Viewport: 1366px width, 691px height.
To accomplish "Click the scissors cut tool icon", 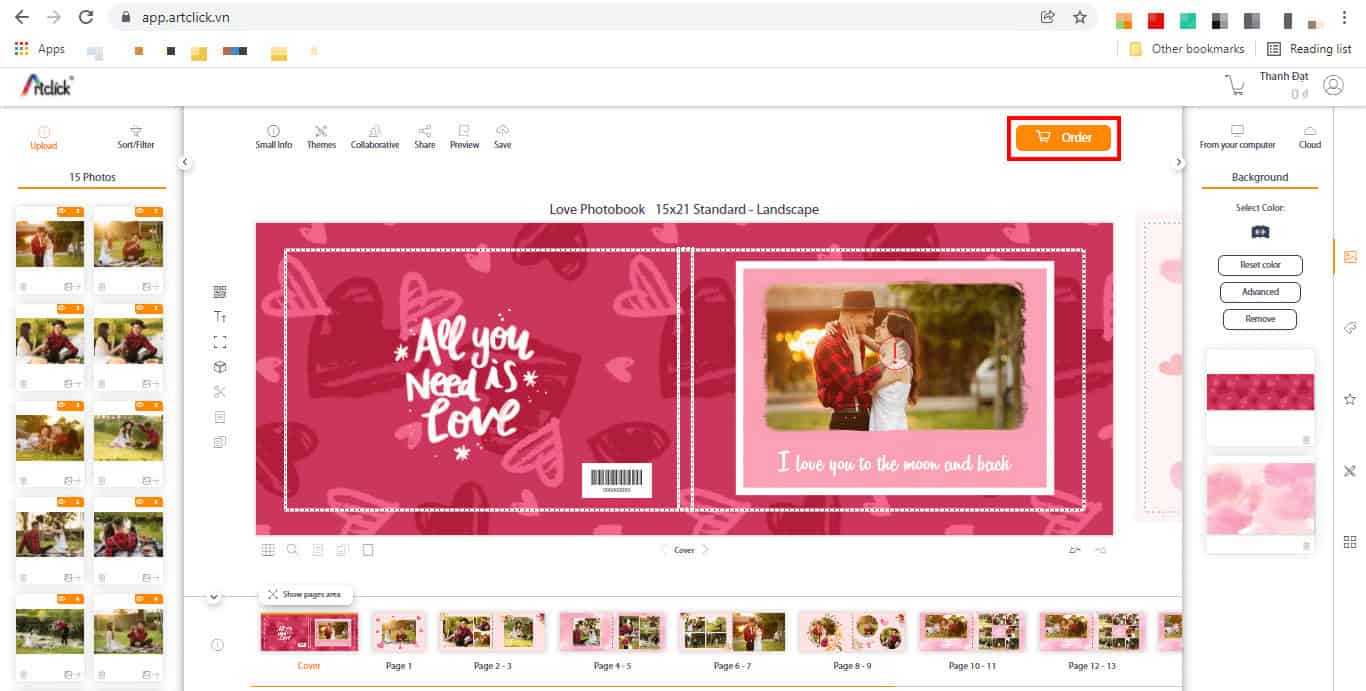I will click(x=220, y=392).
